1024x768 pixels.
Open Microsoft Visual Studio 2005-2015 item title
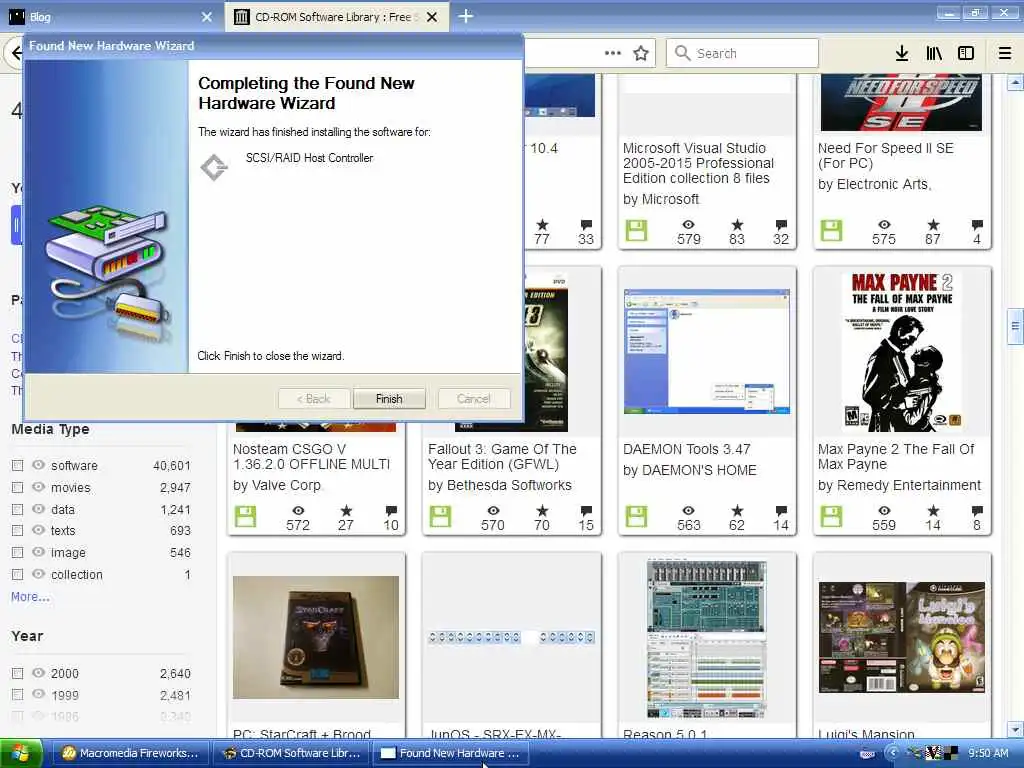coord(698,163)
